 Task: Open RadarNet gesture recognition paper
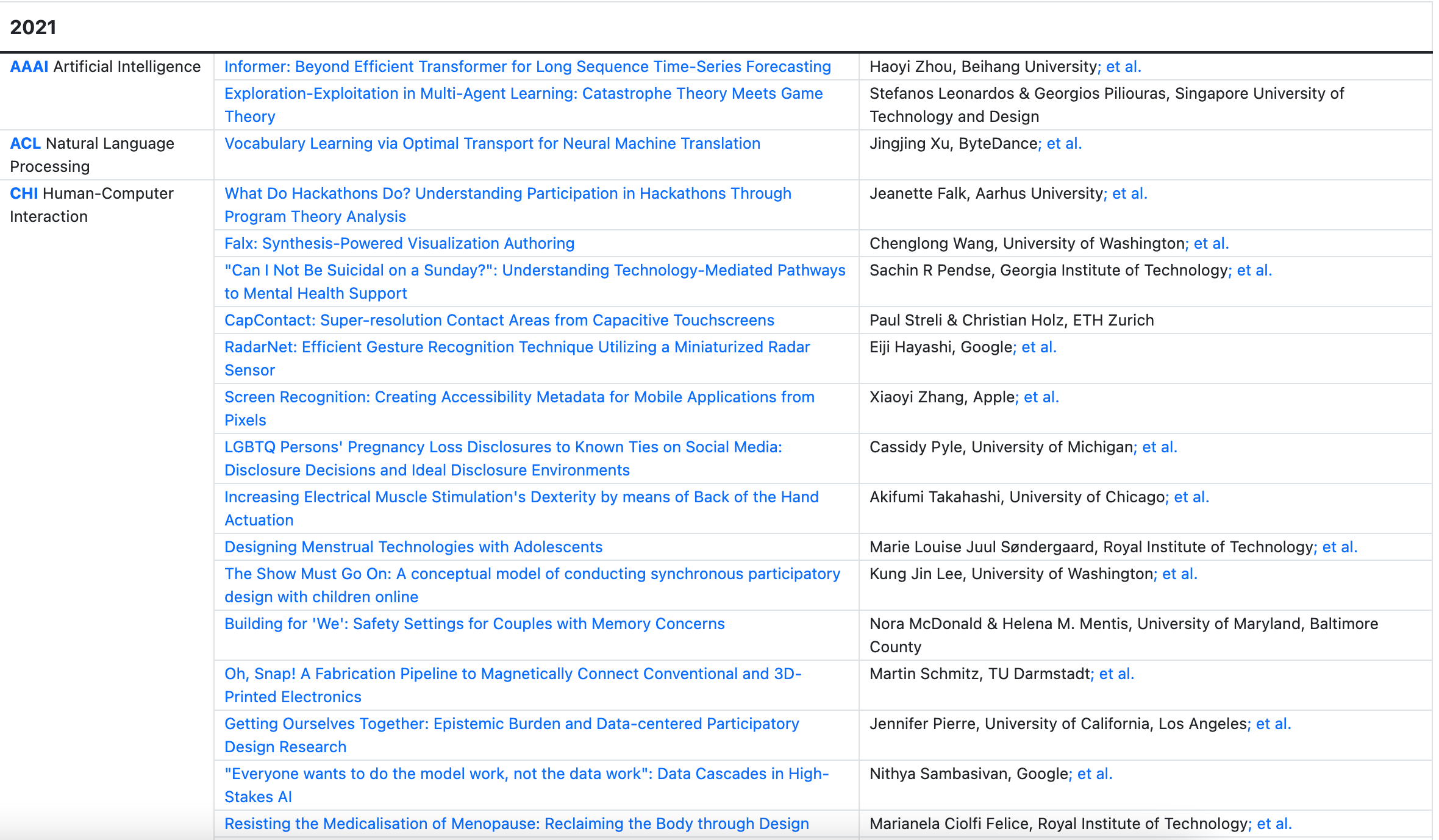click(517, 358)
